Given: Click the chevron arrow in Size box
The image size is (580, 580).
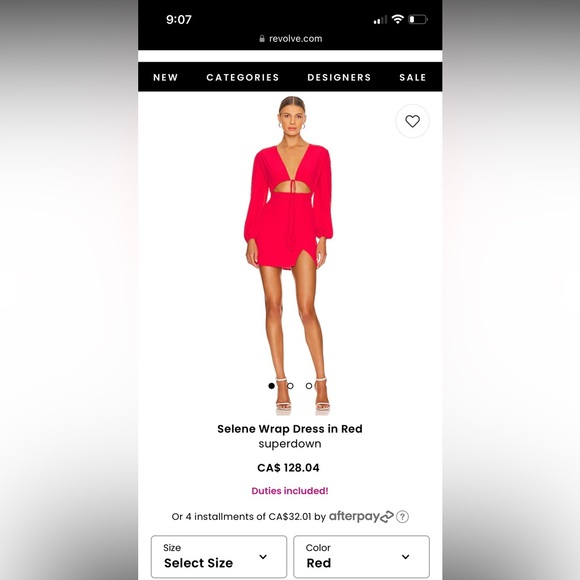Looking at the screenshot, I should [263, 557].
